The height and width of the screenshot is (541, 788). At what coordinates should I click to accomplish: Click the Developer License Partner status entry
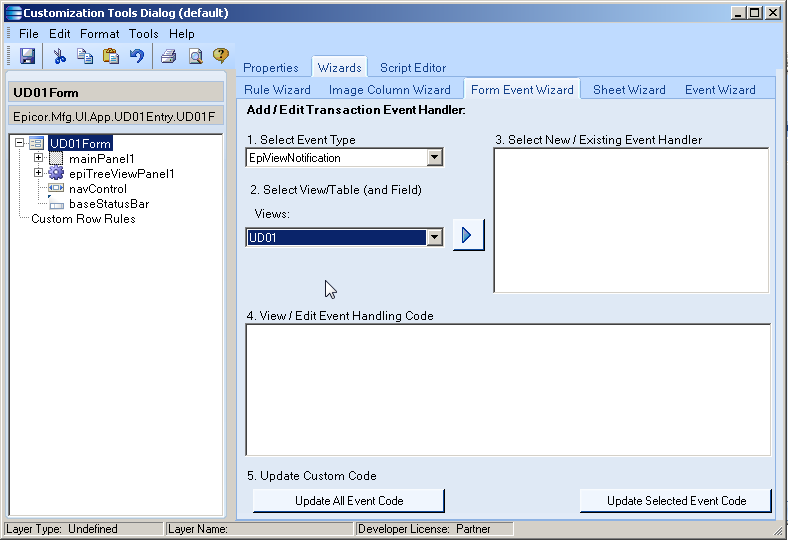pyautogui.click(x=435, y=529)
